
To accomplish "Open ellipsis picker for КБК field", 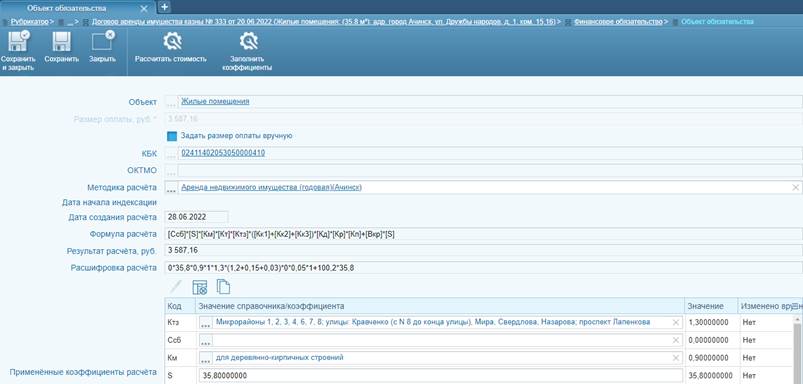I will click(x=171, y=154).
